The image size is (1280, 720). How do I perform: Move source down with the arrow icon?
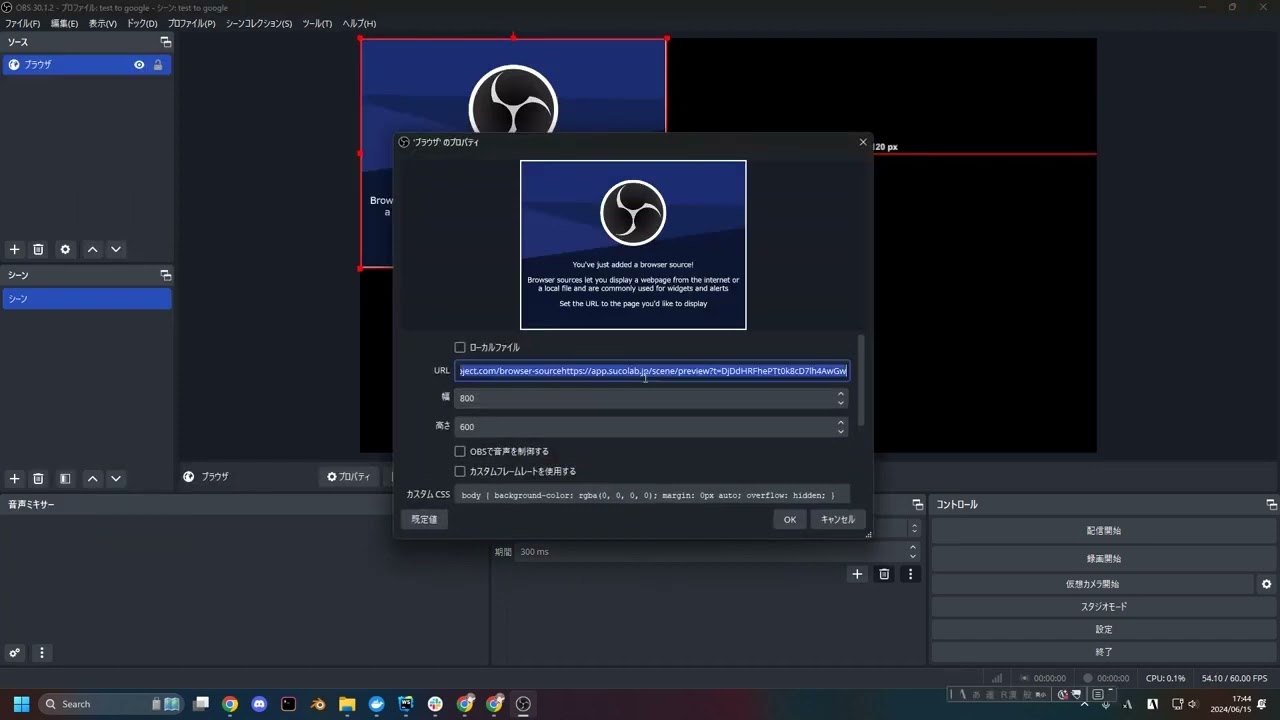point(116,249)
